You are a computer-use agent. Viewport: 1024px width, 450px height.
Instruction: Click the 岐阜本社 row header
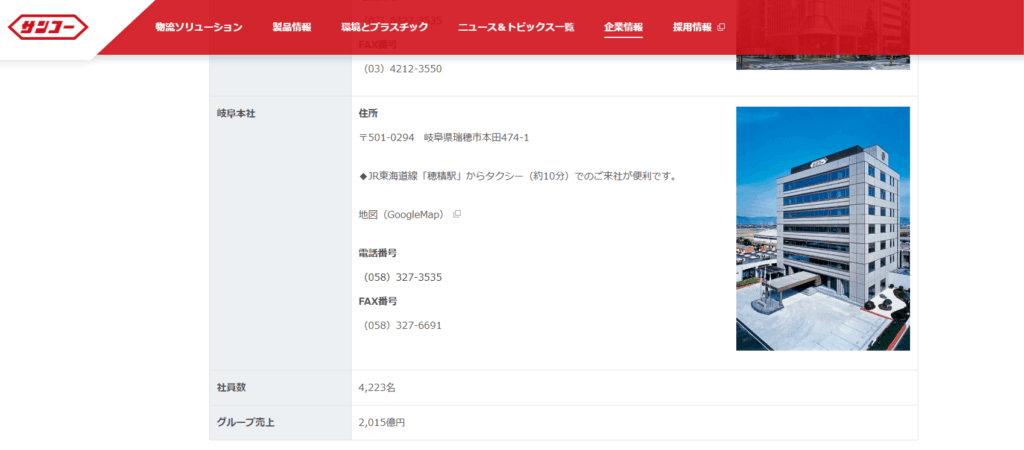click(236, 114)
